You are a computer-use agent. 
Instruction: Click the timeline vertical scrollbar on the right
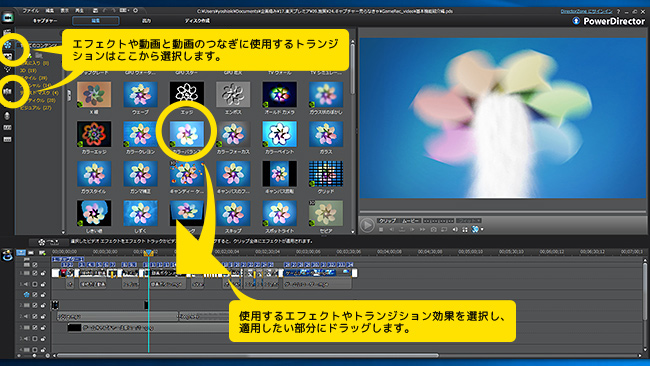[x=645, y=290]
